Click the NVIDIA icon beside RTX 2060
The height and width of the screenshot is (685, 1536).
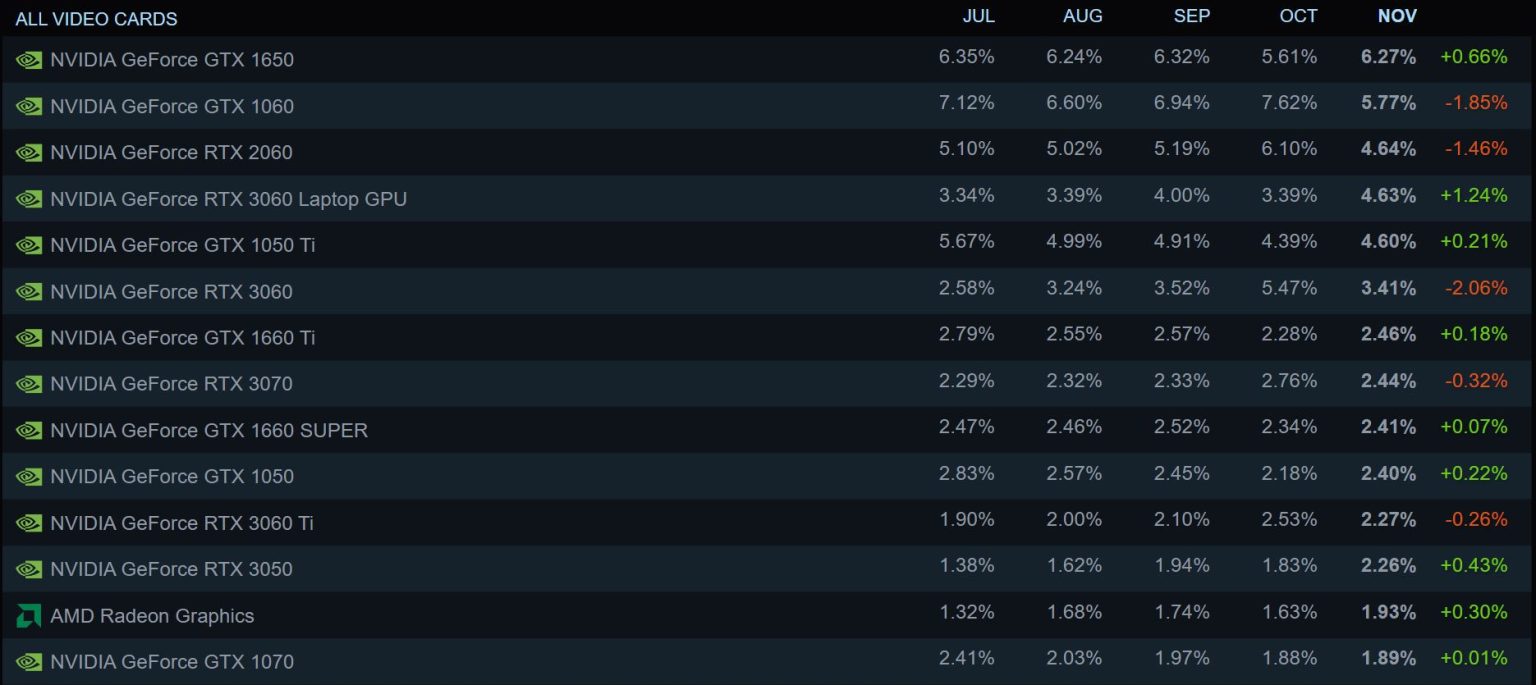coord(28,152)
